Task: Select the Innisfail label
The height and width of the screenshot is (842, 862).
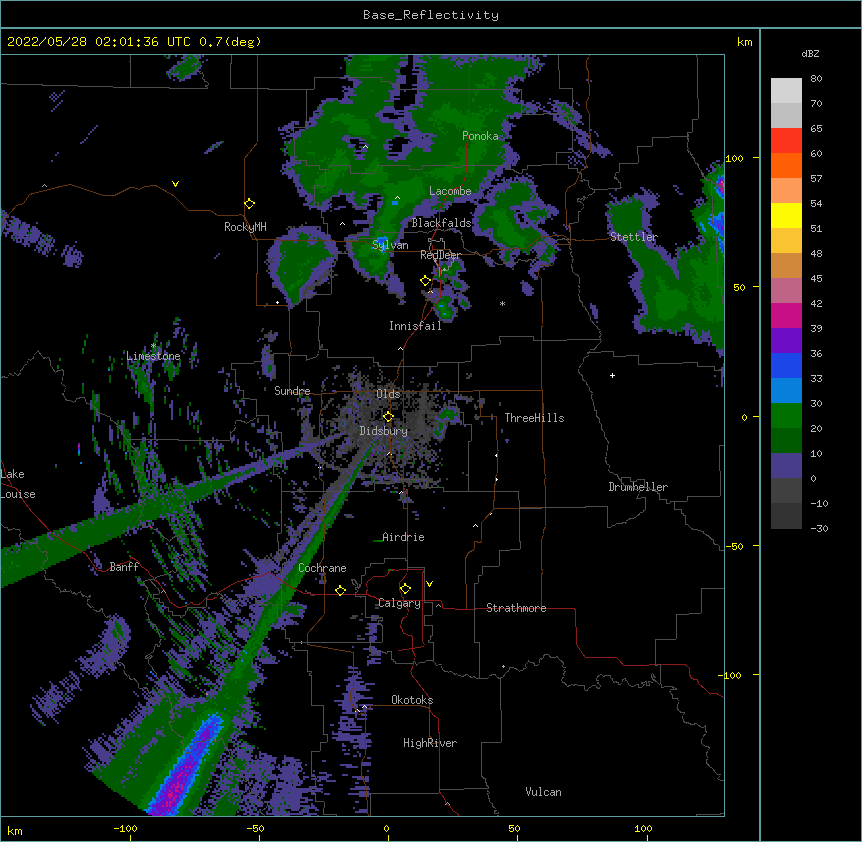Action: (x=415, y=326)
